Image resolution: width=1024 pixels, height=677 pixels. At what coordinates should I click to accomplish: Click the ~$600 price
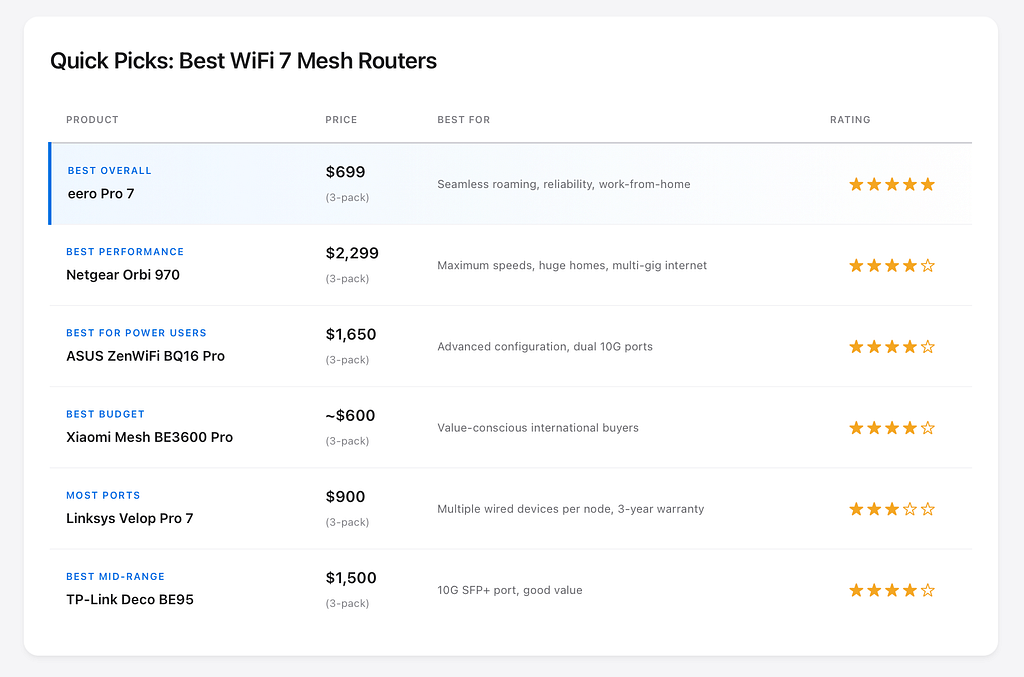pyautogui.click(x=350, y=416)
